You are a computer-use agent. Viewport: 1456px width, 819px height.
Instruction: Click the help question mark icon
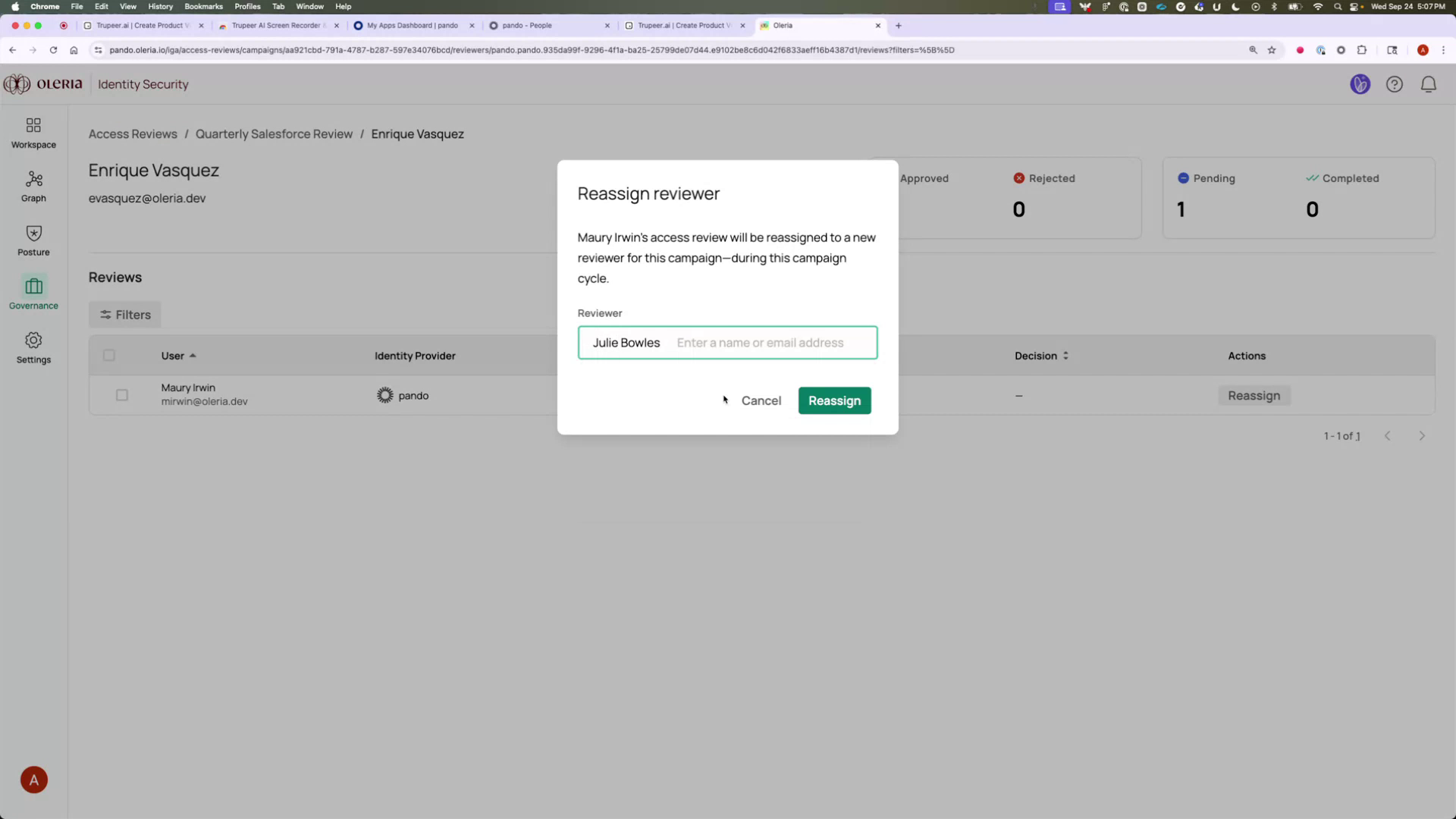pyautogui.click(x=1395, y=84)
